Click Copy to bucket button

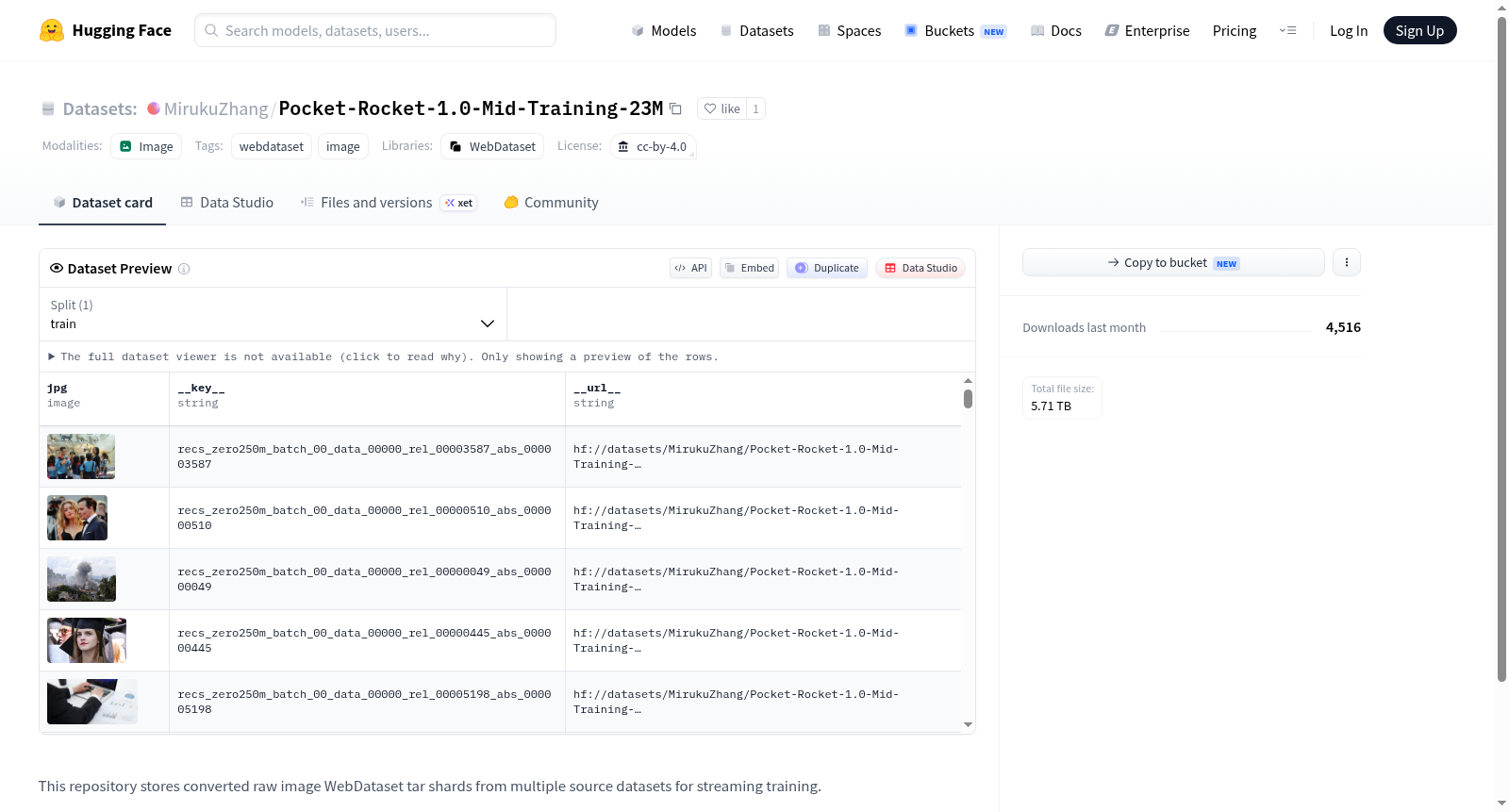click(1173, 262)
